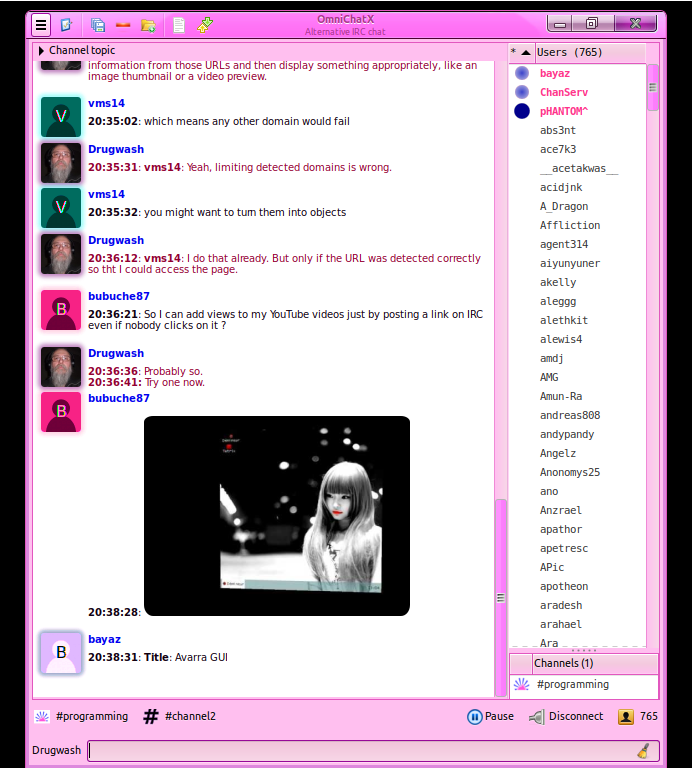The height and width of the screenshot is (768, 692).
Task: Select user abs3nt
Action: tap(558, 130)
